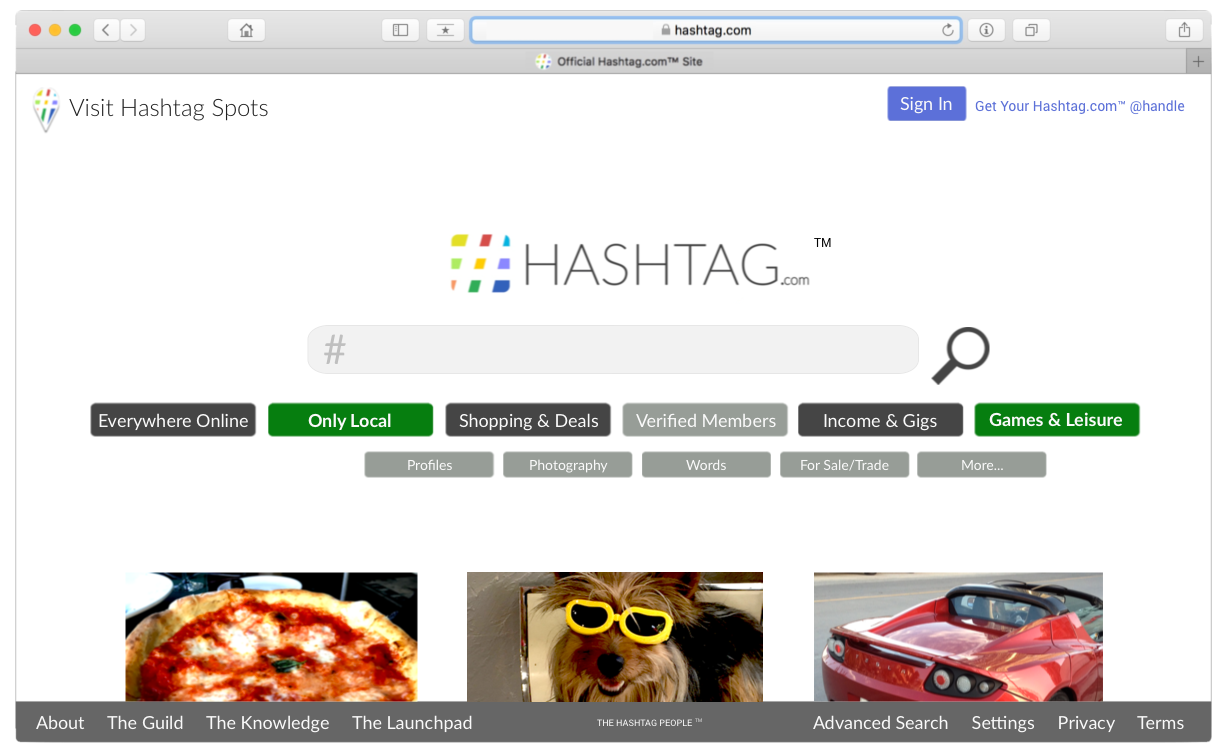Image resolution: width=1222 pixels, height=751 pixels.
Task: Click the magnifying glass search icon
Action: pos(959,352)
